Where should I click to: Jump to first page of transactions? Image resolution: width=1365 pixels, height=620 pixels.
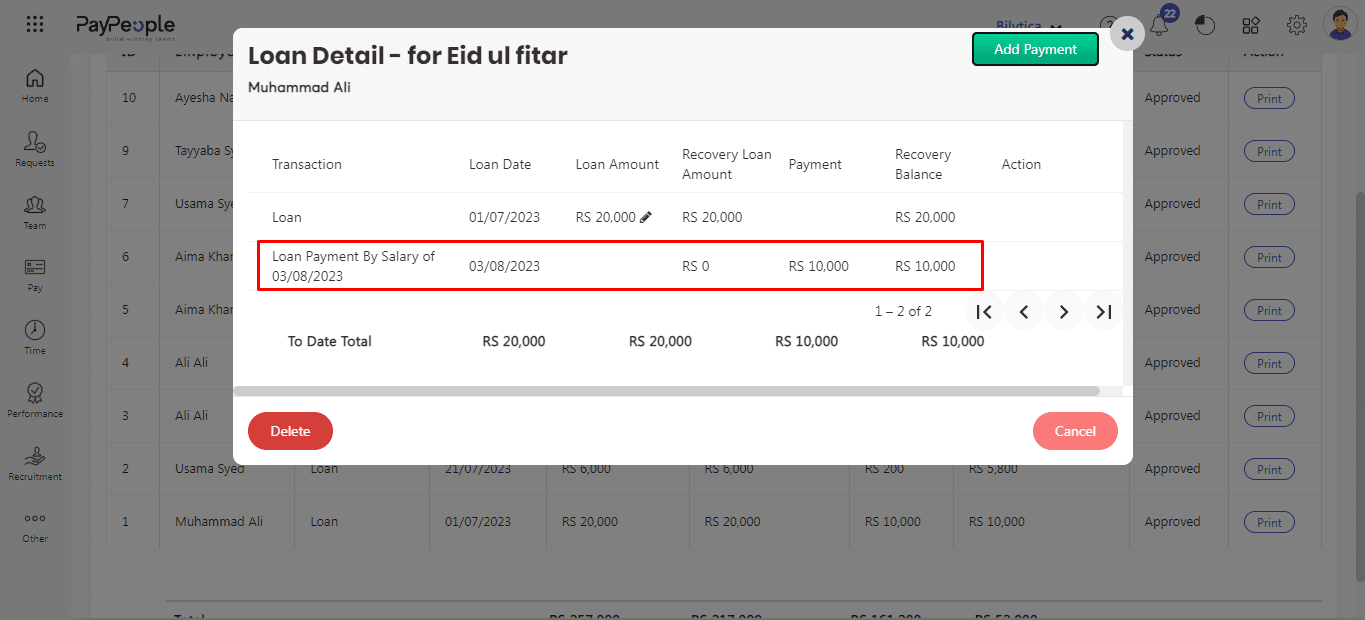(x=984, y=312)
